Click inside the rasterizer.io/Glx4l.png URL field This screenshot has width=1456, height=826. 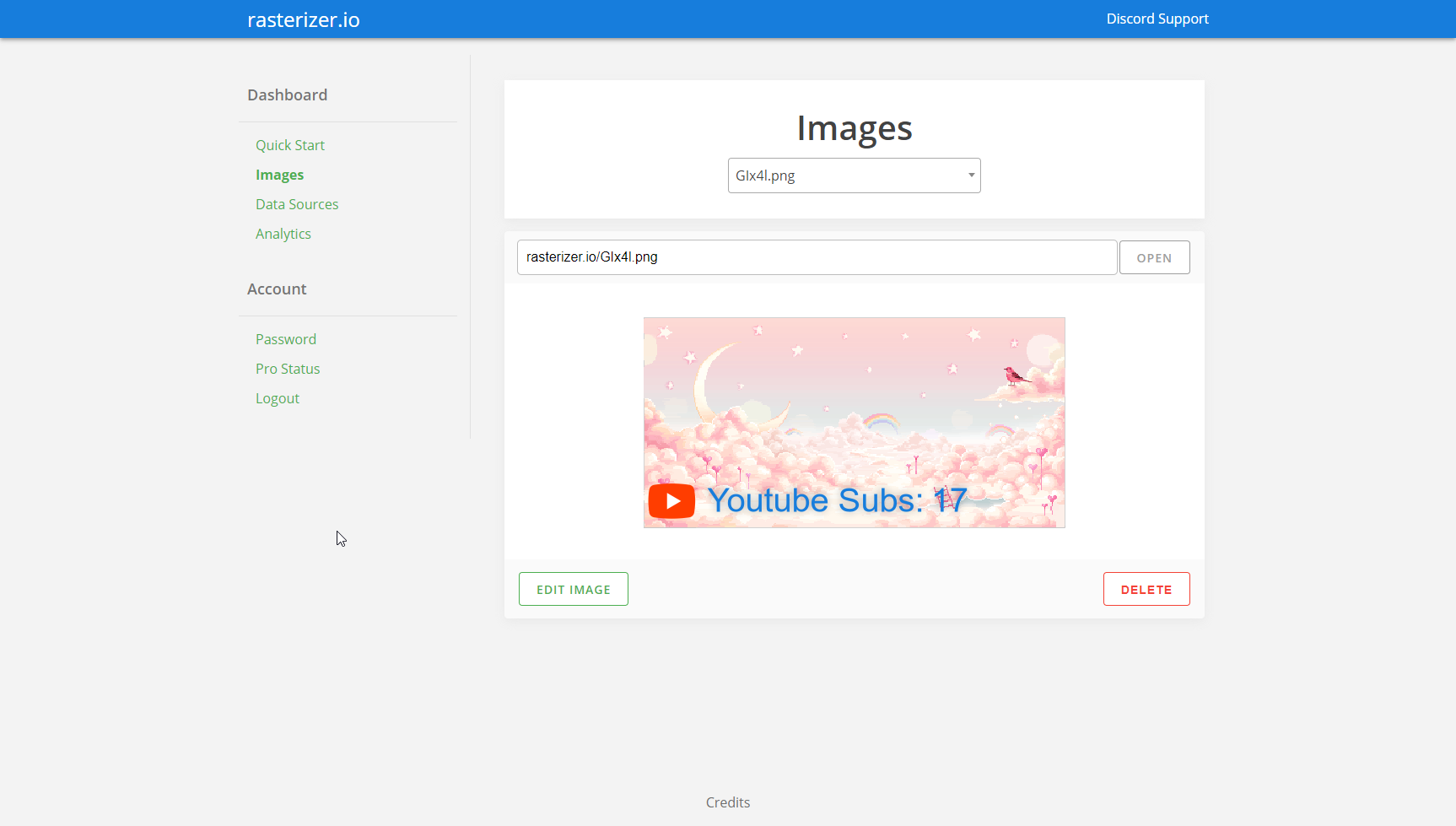tap(816, 256)
